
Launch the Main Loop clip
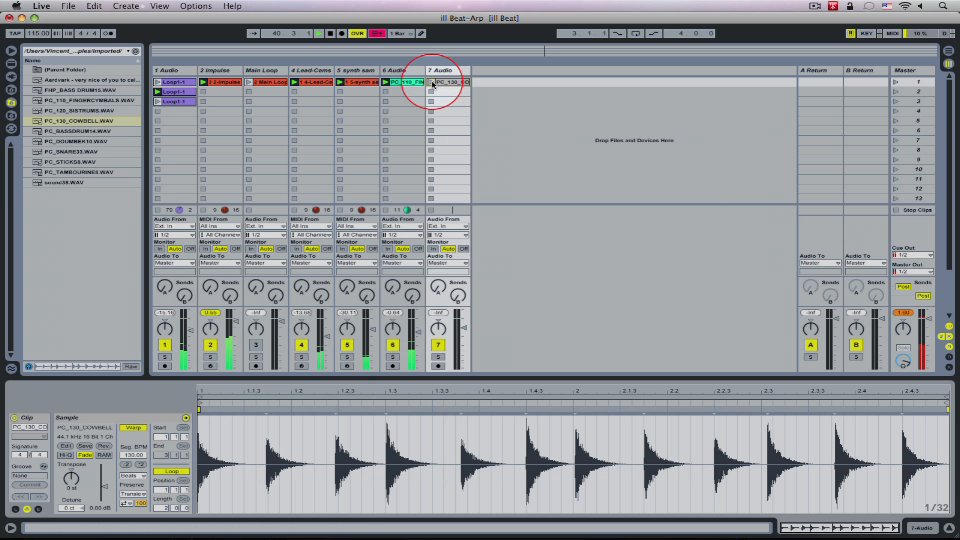[x=249, y=81]
